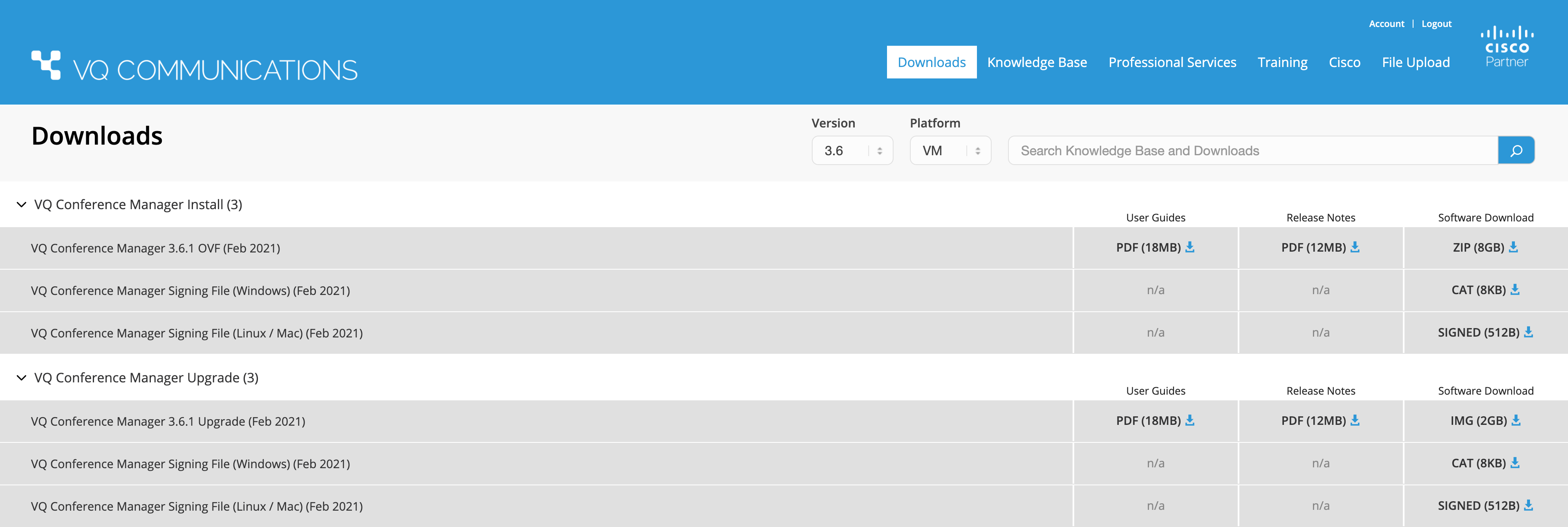This screenshot has width=1568, height=527.
Task: Open the Version 3.6 dropdown
Action: click(852, 150)
